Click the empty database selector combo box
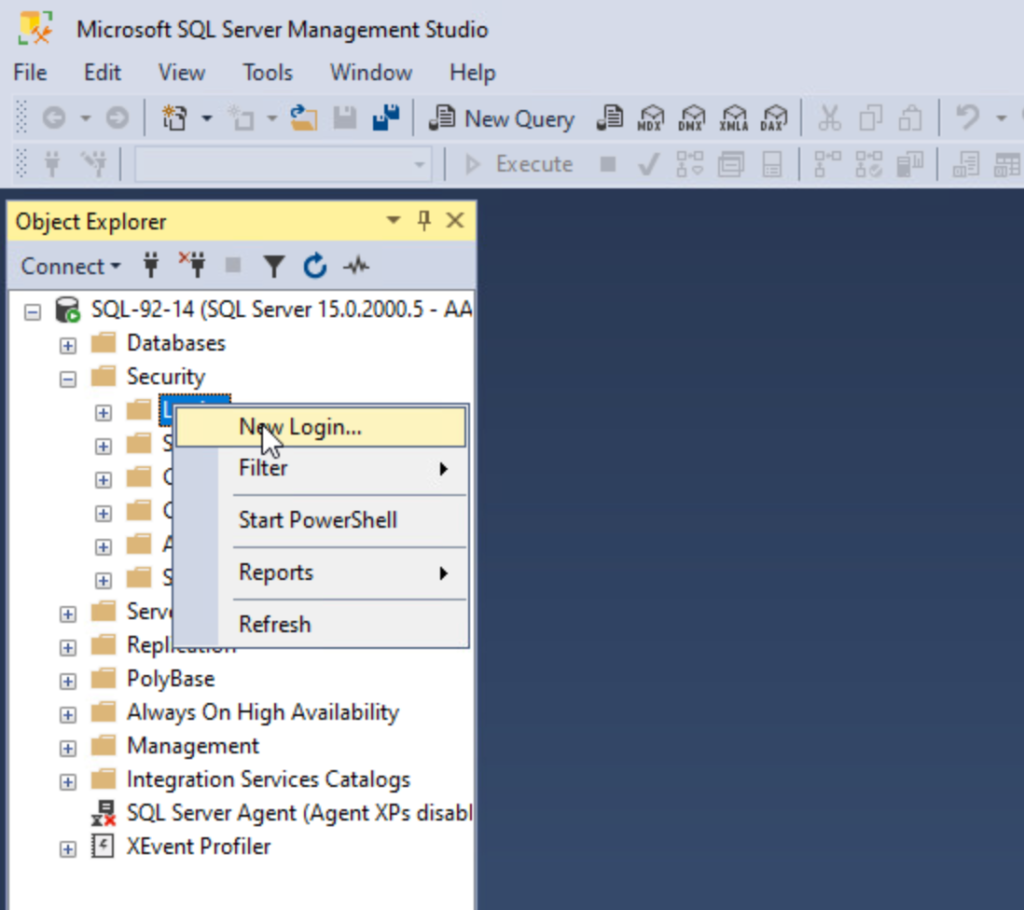Viewport: 1024px width, 910px height. [x=282, y=164]
